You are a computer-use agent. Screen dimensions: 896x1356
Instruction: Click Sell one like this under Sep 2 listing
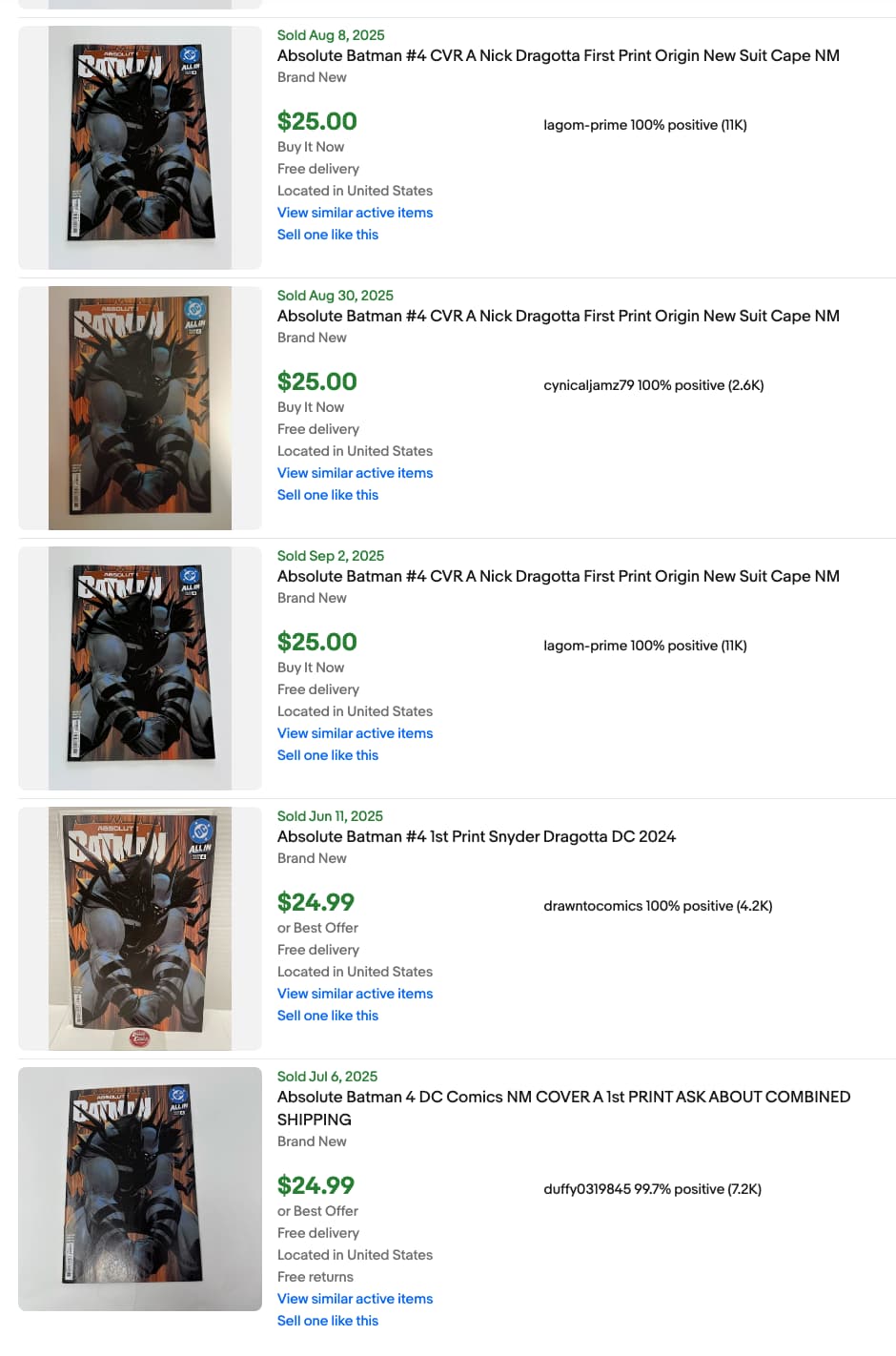click(328, 755)
